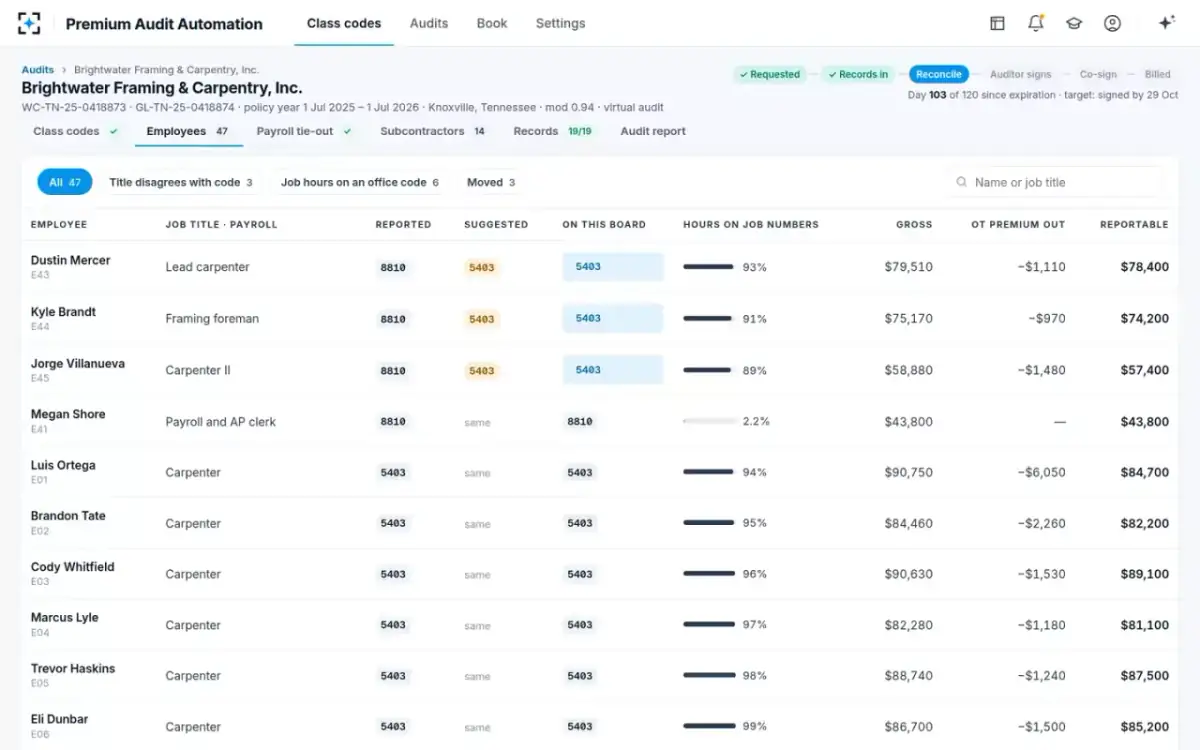Select employee Kyle Brandt
Screen dimensions: 1200x750
(x=63, y=312)
